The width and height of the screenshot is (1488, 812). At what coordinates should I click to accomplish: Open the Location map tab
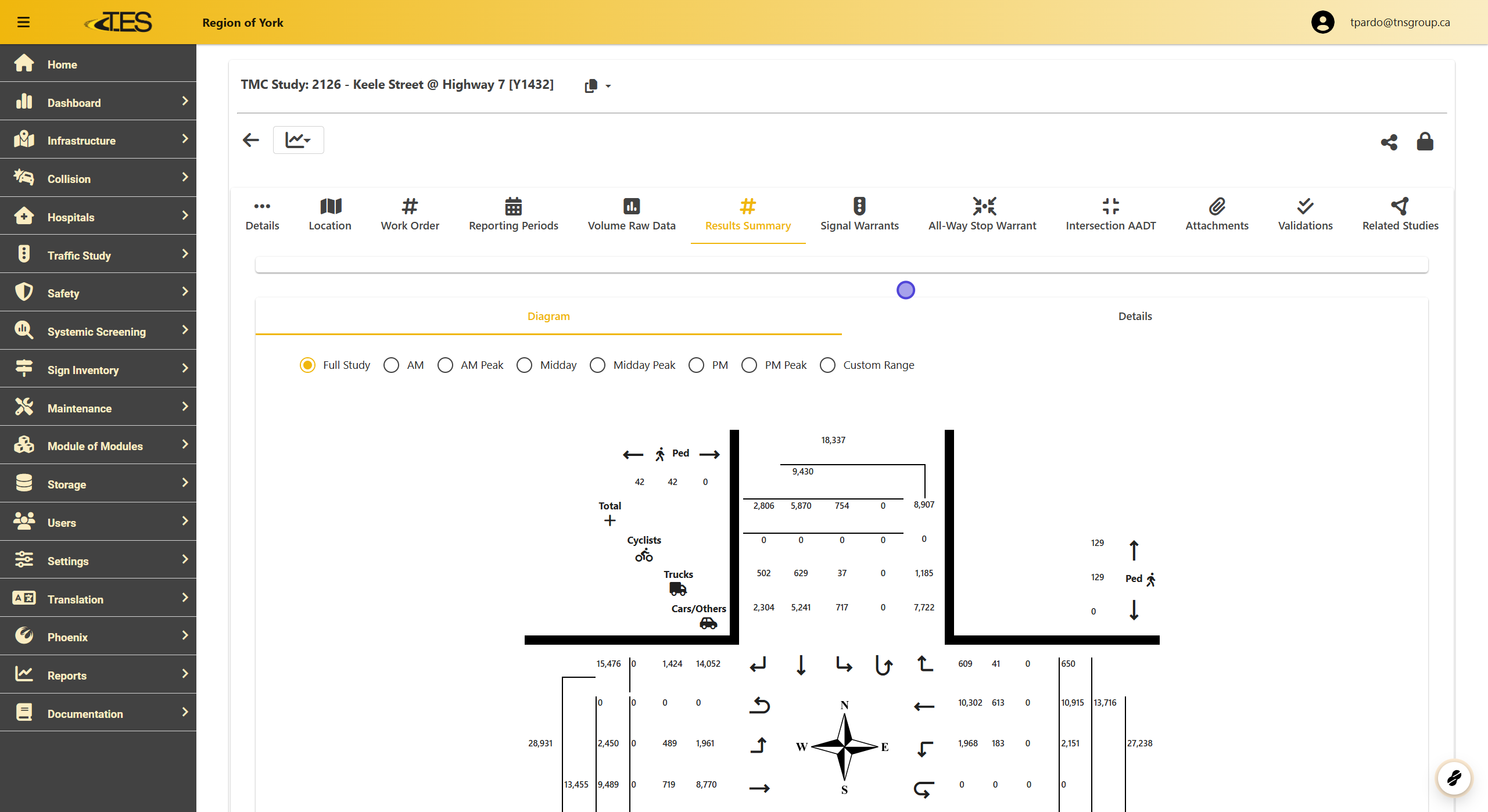pyautogui.click(x=330, y=214)
